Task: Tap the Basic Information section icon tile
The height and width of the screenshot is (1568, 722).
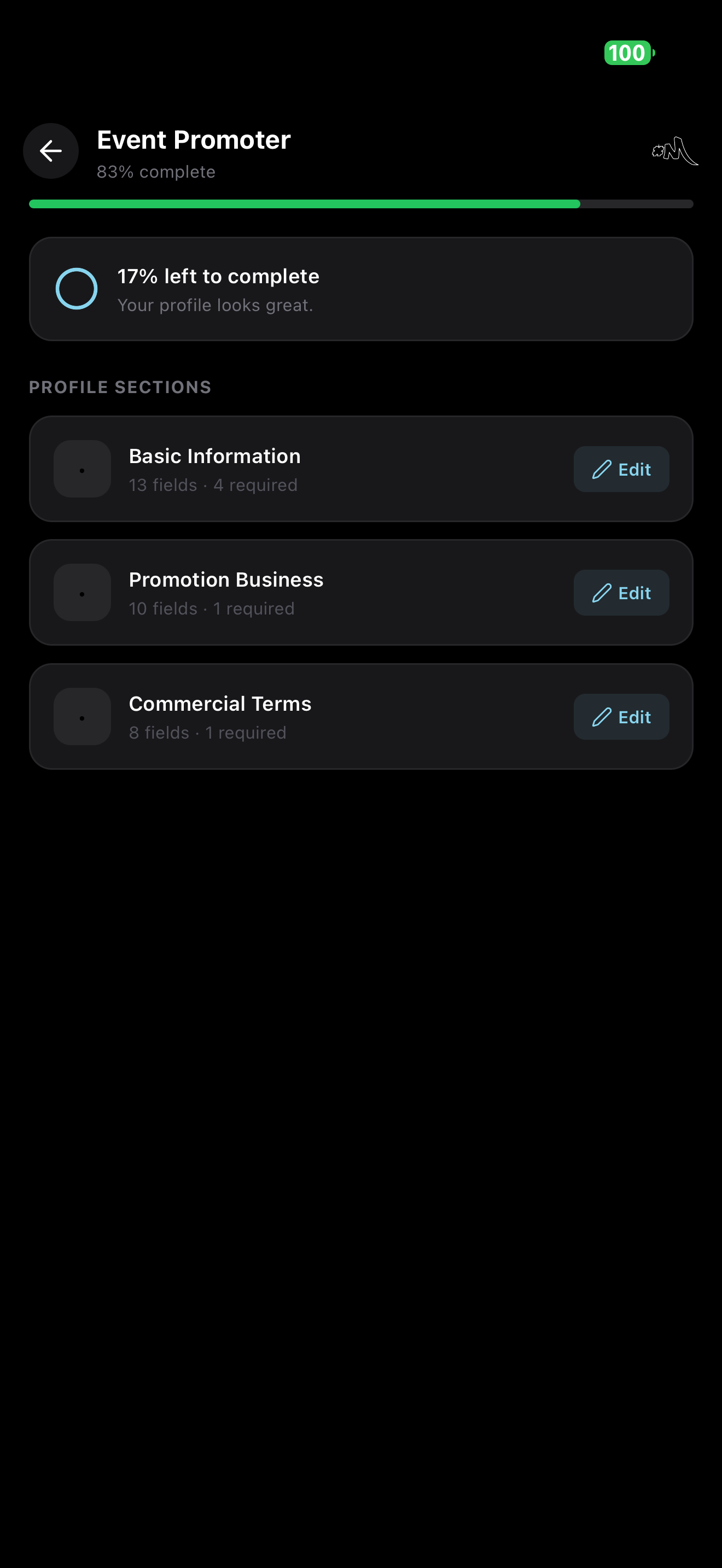Action: 82,469
